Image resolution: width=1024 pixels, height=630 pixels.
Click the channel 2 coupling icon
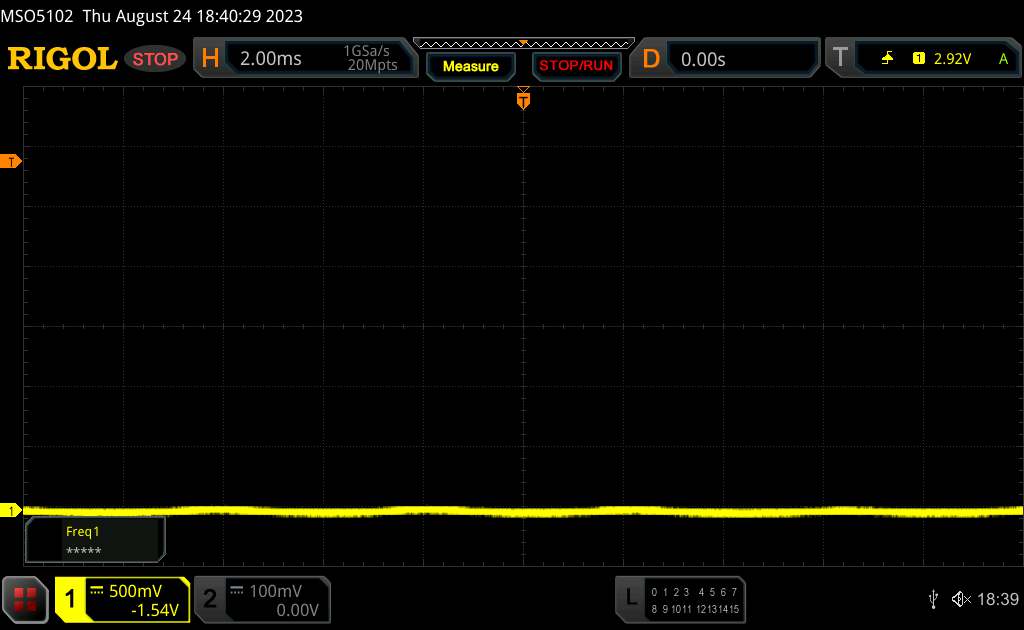click(237, 591)
